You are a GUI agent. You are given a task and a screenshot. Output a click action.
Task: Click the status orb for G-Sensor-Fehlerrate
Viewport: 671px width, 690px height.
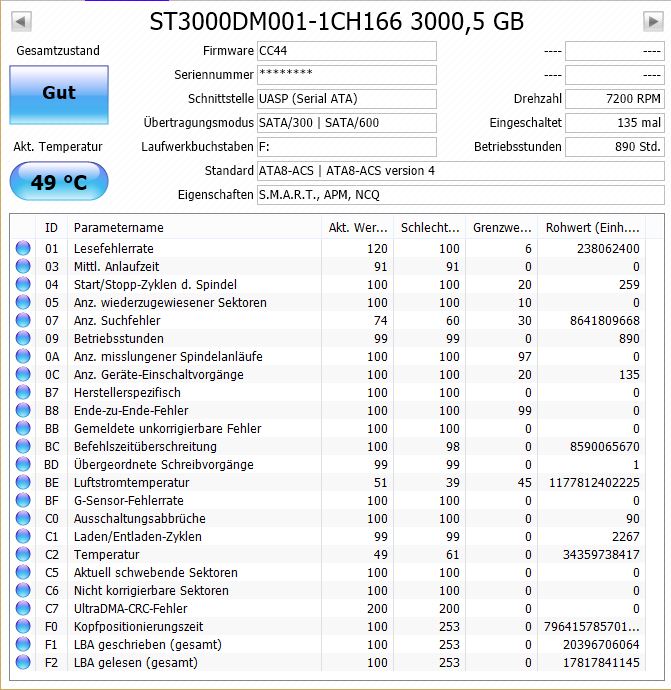pyautogui.click(x=23, y=500)
